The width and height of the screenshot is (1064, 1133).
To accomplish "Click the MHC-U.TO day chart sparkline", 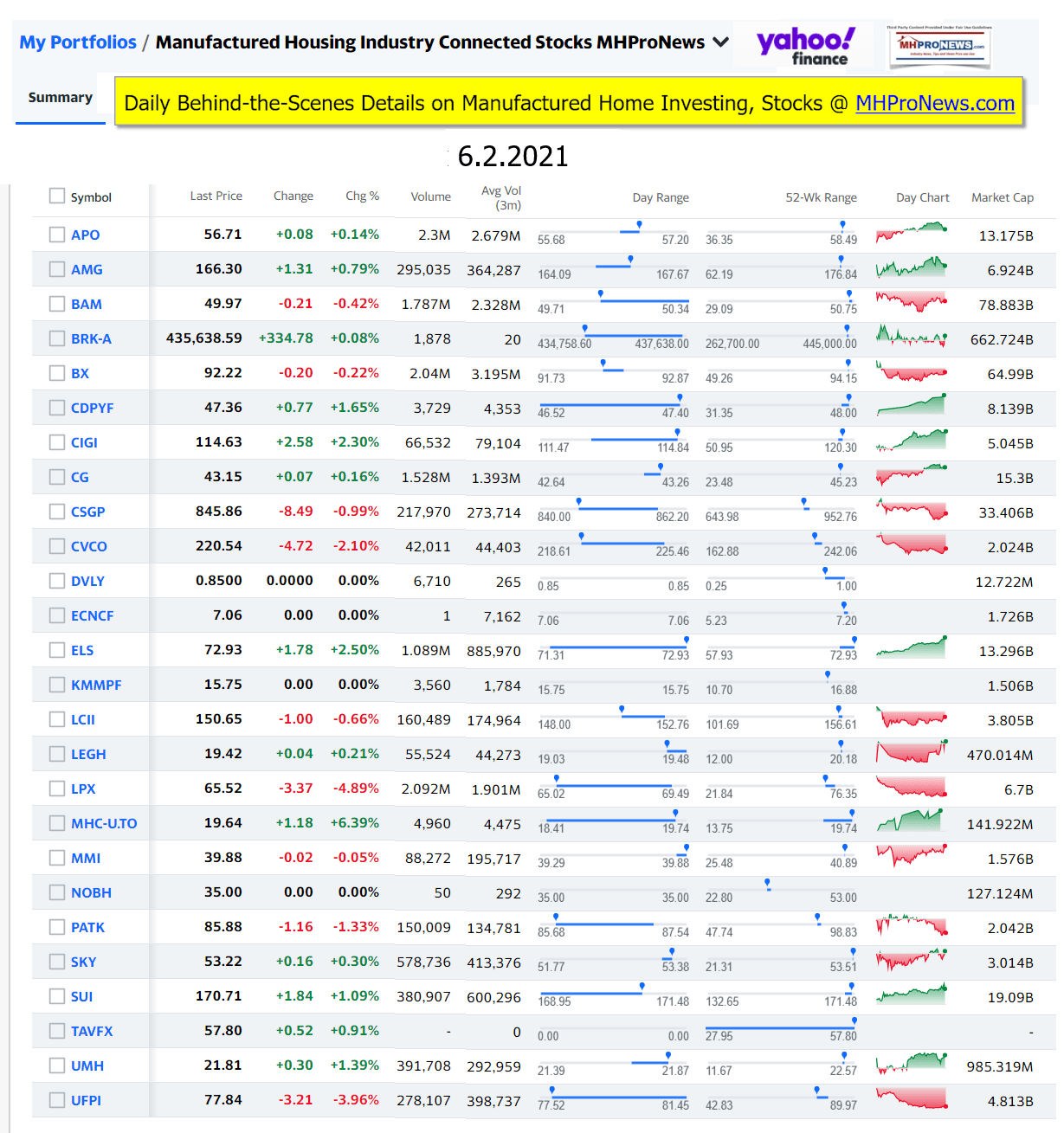I will click(911, 821).
